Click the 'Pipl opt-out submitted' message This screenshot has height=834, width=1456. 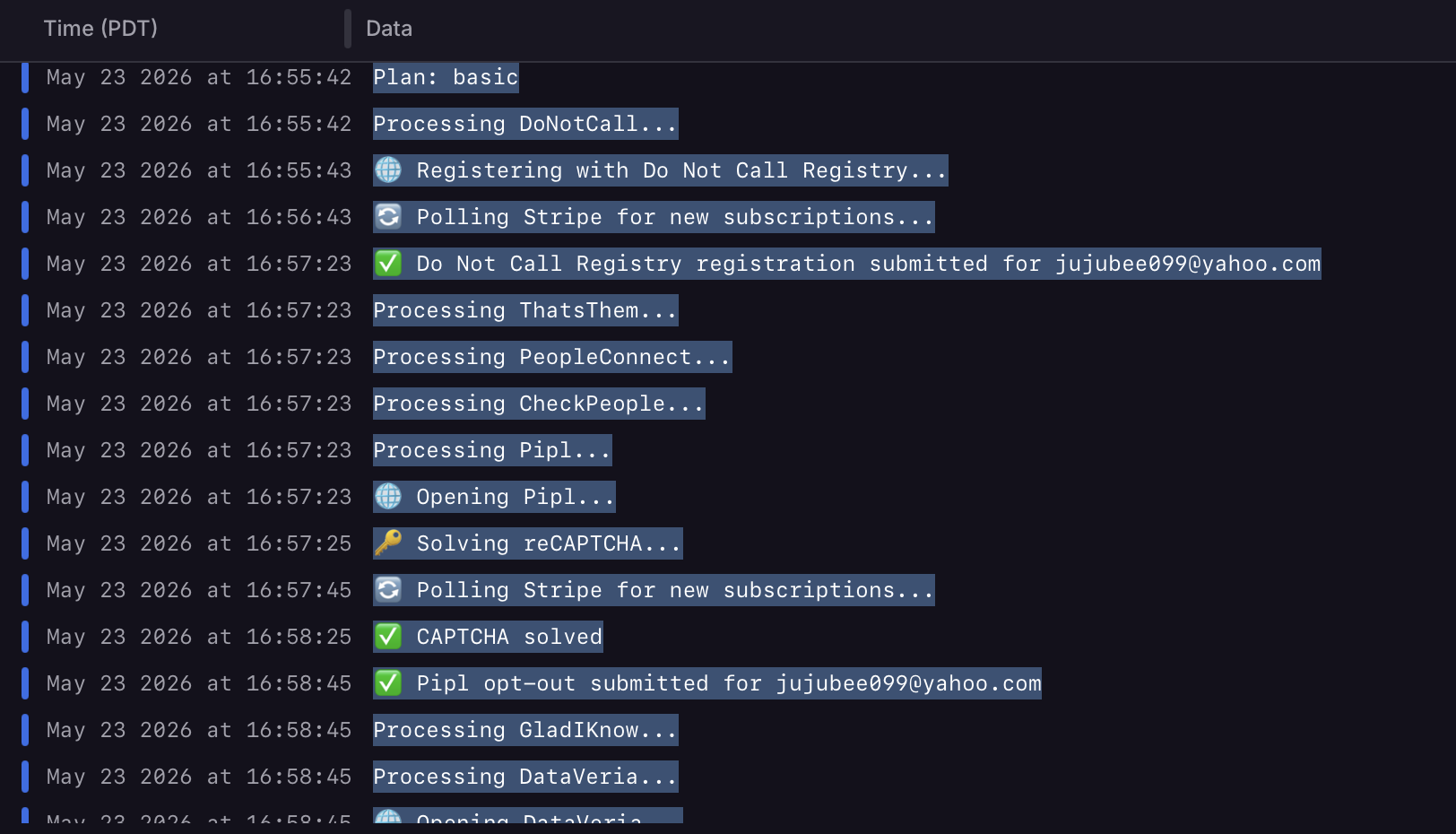(728, 683)
